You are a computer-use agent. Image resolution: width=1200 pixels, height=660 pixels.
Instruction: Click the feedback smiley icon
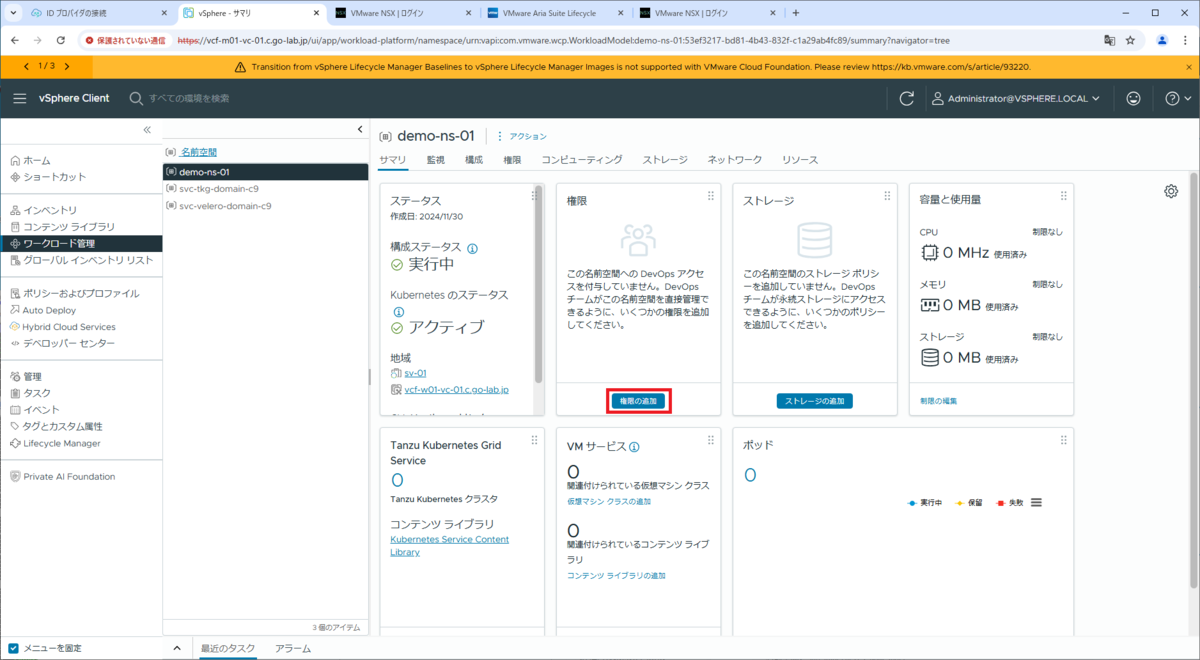coord(1133,98)
